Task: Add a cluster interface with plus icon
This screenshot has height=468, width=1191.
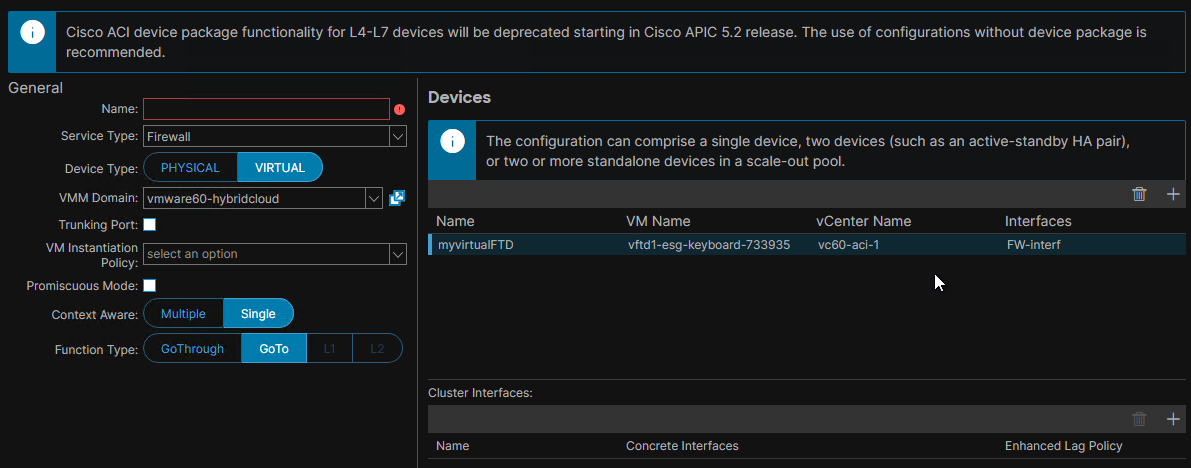Action: tap(1173, 419)
